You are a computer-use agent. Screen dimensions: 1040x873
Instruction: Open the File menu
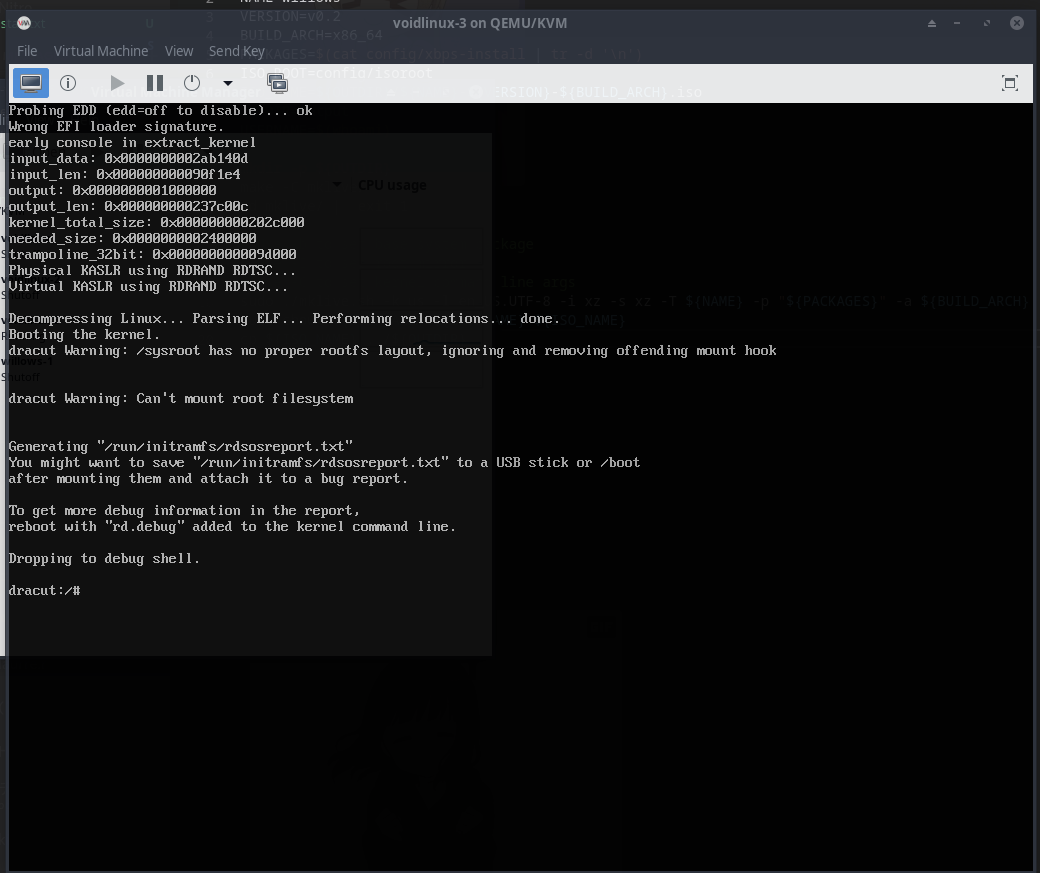tap(27, 50)
